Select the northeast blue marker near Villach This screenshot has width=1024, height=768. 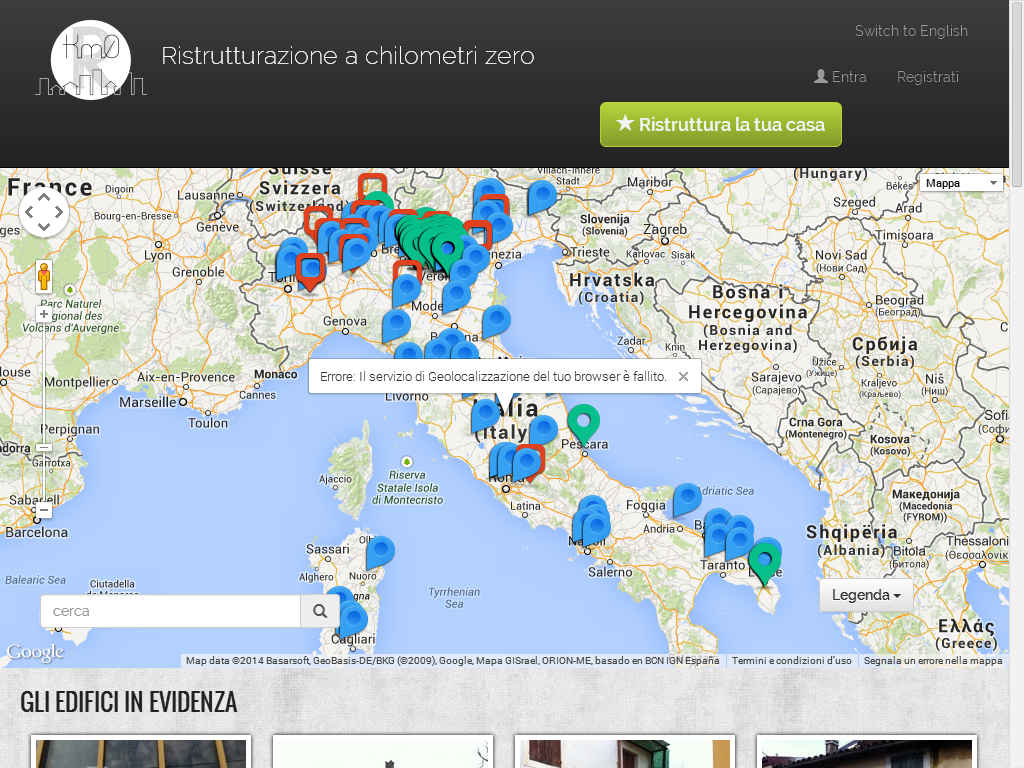pos(542,197)
